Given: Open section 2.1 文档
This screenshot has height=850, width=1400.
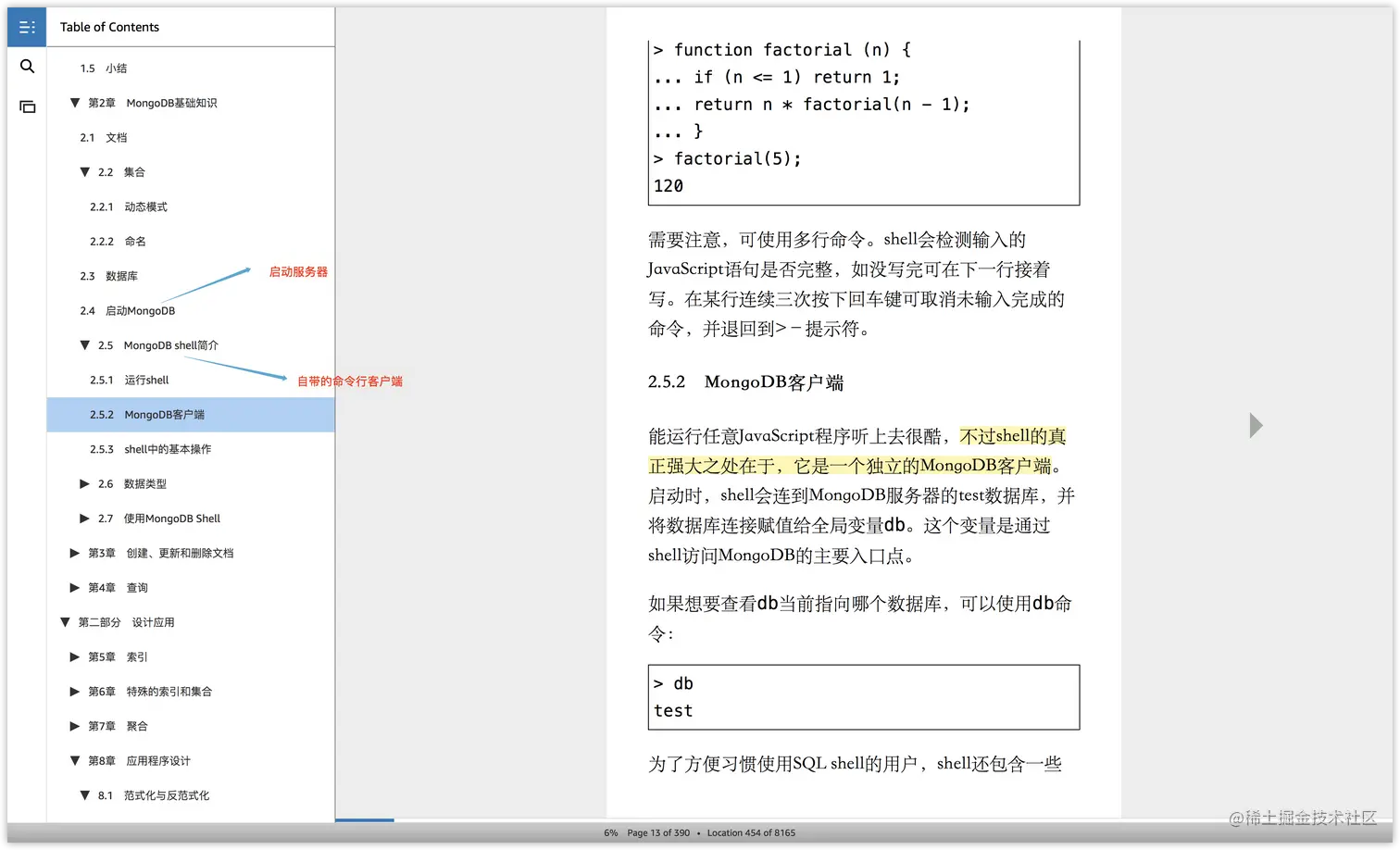Looking at the screenshot, I should (104, 138).
